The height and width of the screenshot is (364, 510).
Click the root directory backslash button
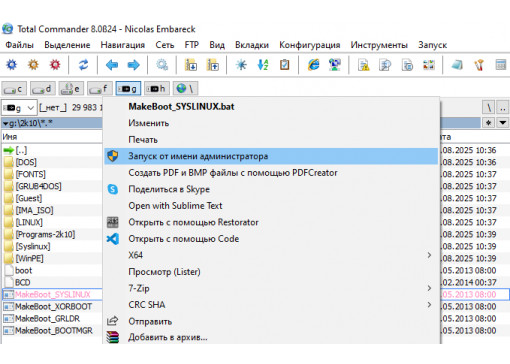pos(489,108)
